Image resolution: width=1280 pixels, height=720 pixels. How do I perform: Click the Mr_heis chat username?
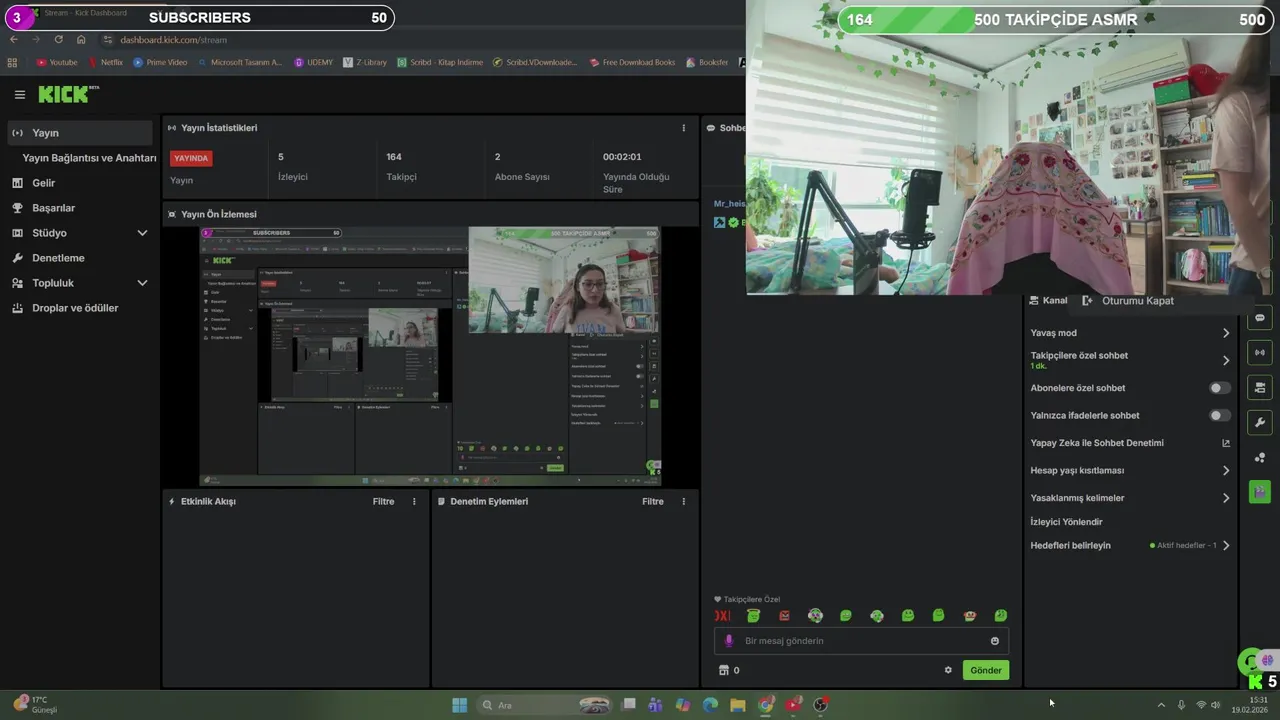pyautogui.click(x=729, y=203)
